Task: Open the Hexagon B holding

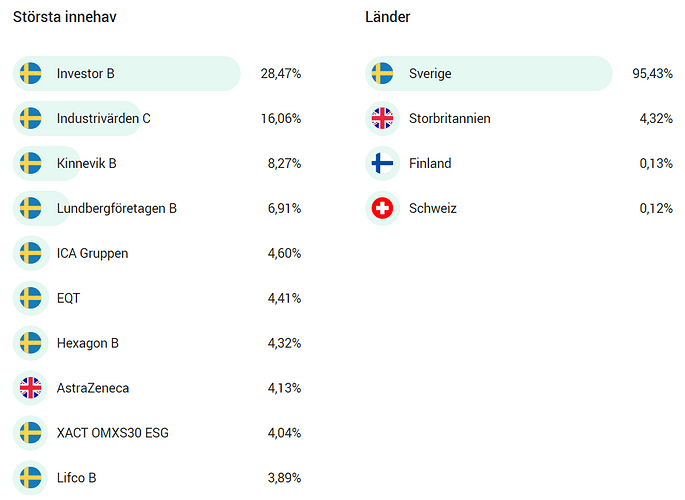Action: click(88, 343)
